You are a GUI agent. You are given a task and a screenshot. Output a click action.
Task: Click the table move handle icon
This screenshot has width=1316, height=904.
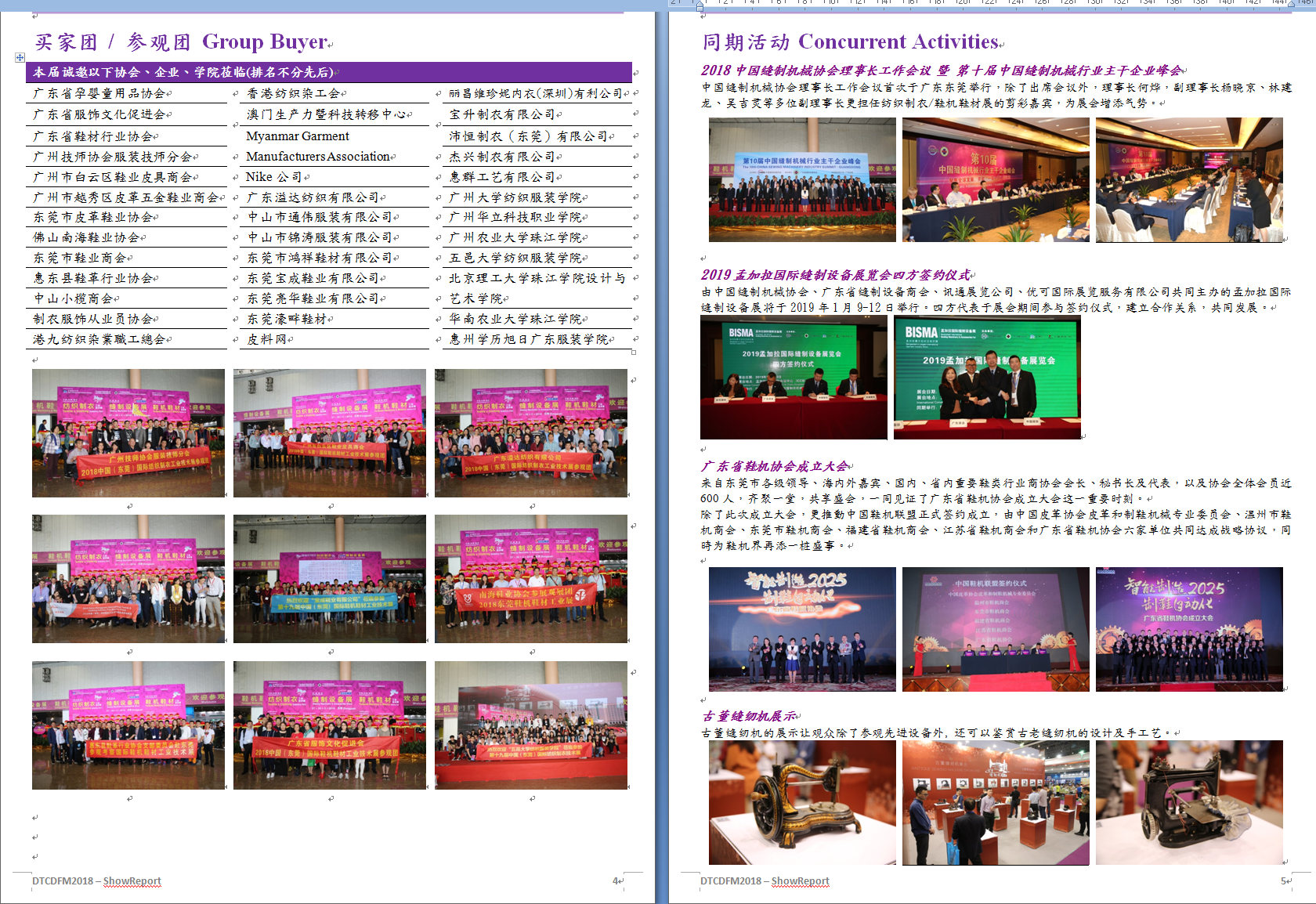(x=20, y=57)
